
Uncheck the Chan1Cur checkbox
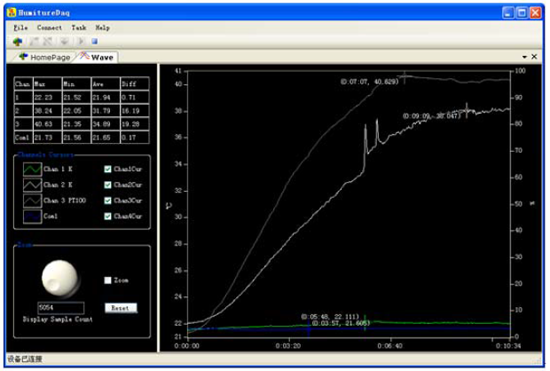click(108, 169)
